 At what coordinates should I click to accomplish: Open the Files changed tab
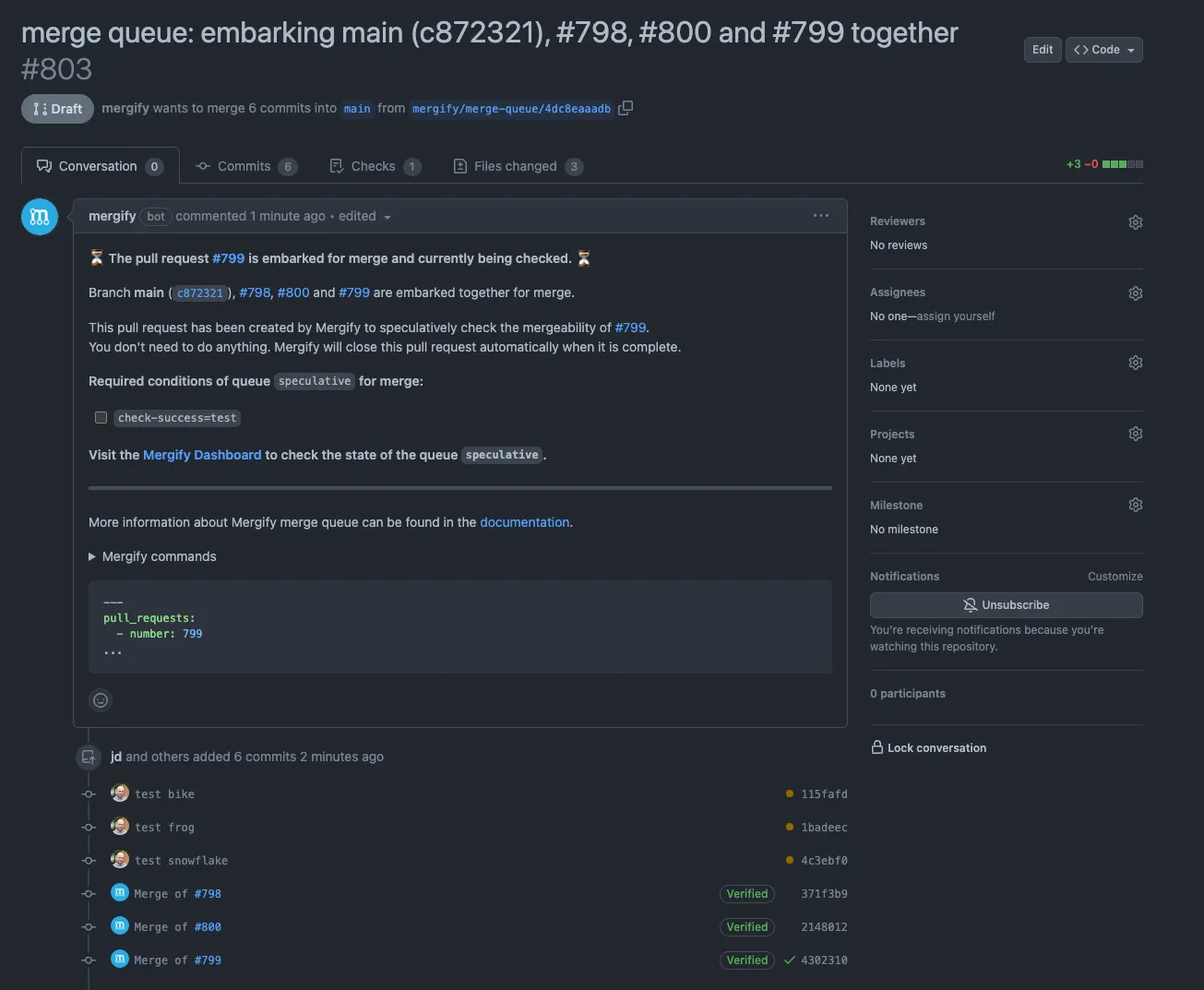(x=513, y=165)
